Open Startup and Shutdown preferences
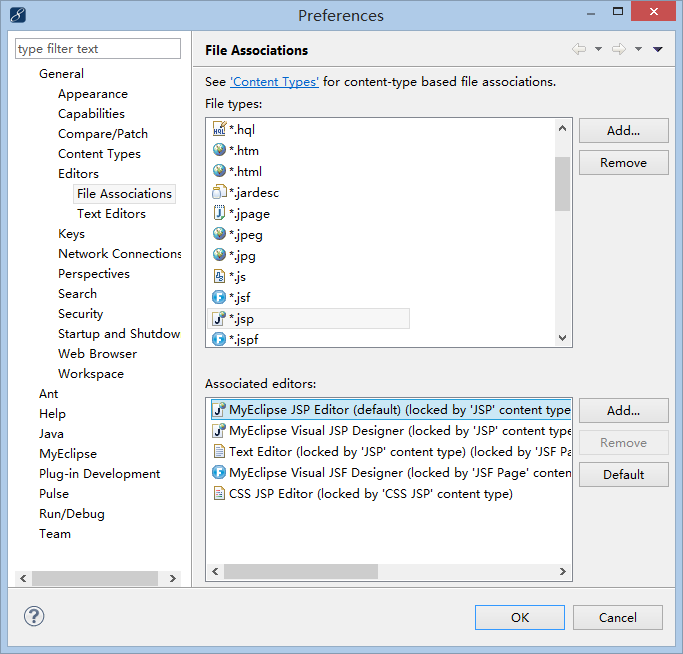The width and height of the screenshot is (683, 654). pyautogui.click(x=119, y=334)
